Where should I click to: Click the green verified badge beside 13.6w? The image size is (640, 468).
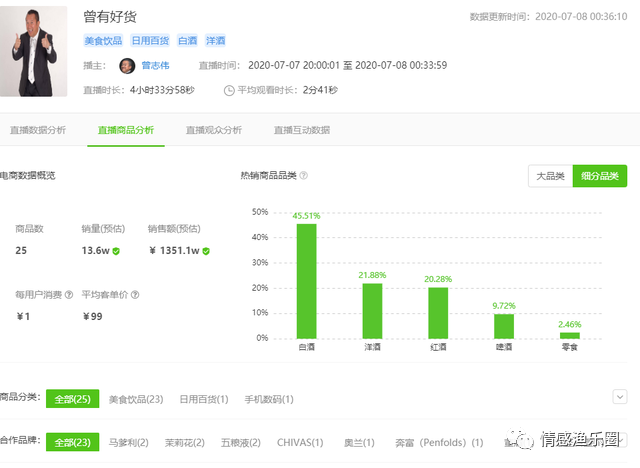pos(116,251)
